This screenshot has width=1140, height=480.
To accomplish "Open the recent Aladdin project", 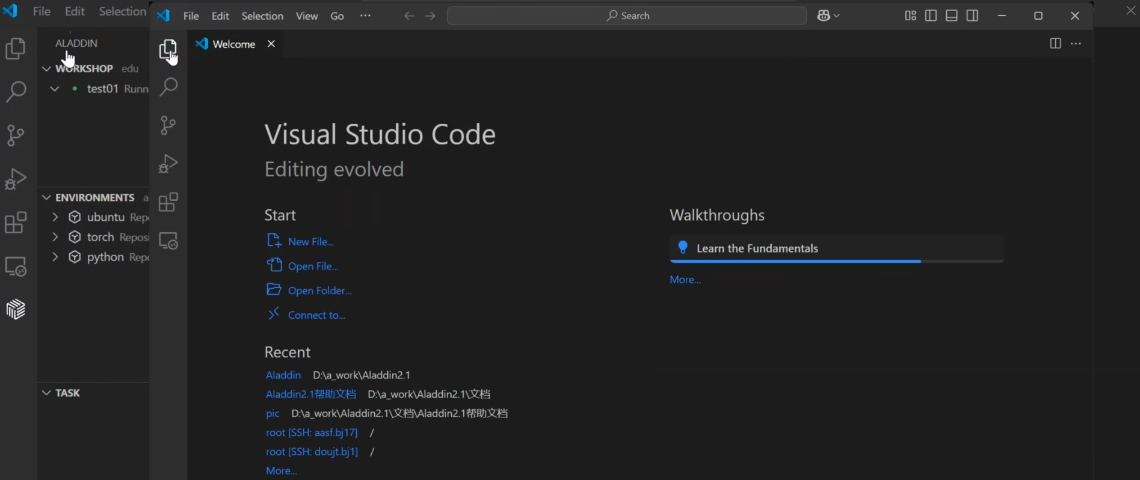I will pyautogui.click(x=284, y=375).
